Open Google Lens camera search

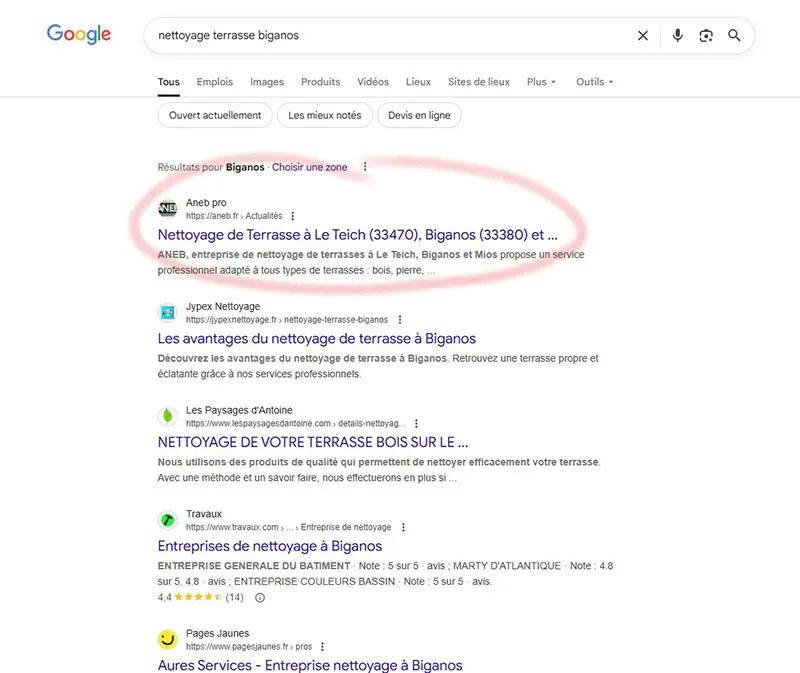[706, 35]
